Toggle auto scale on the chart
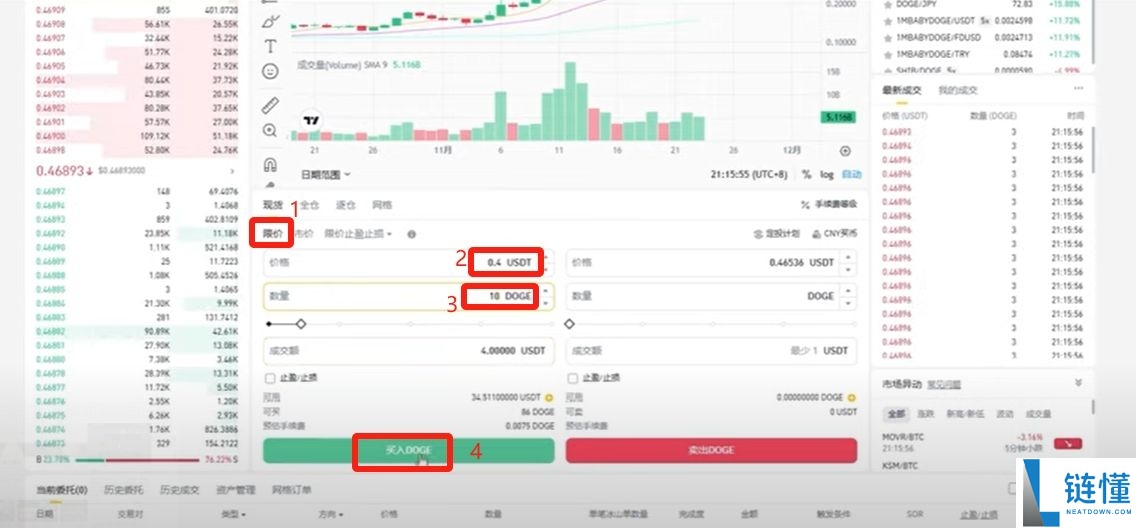This screenshot has height=528, width=1136. [851, 175]
